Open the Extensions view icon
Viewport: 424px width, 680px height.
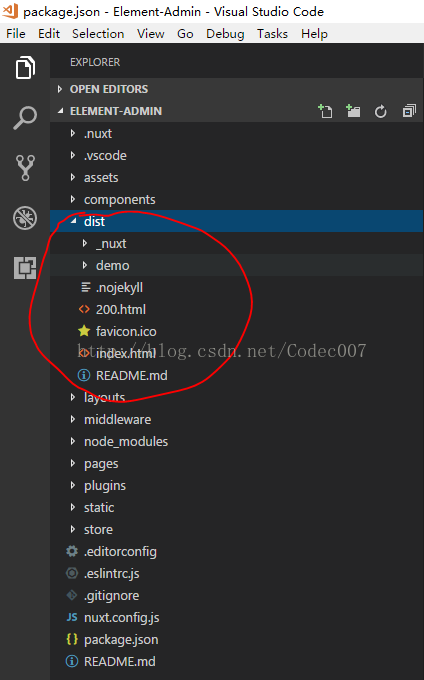coord(25,268)
